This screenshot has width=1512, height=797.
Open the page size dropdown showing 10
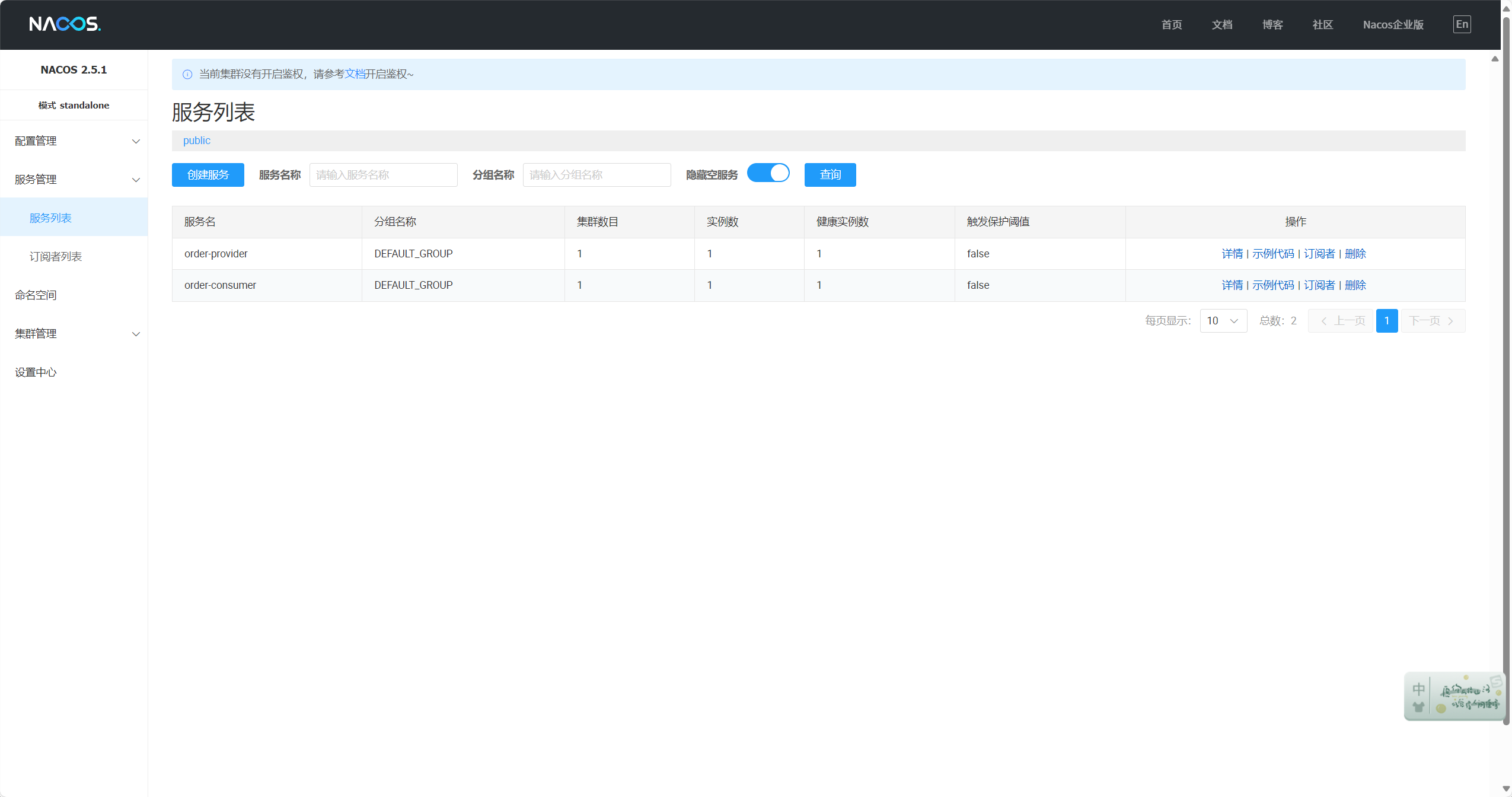1223,321
